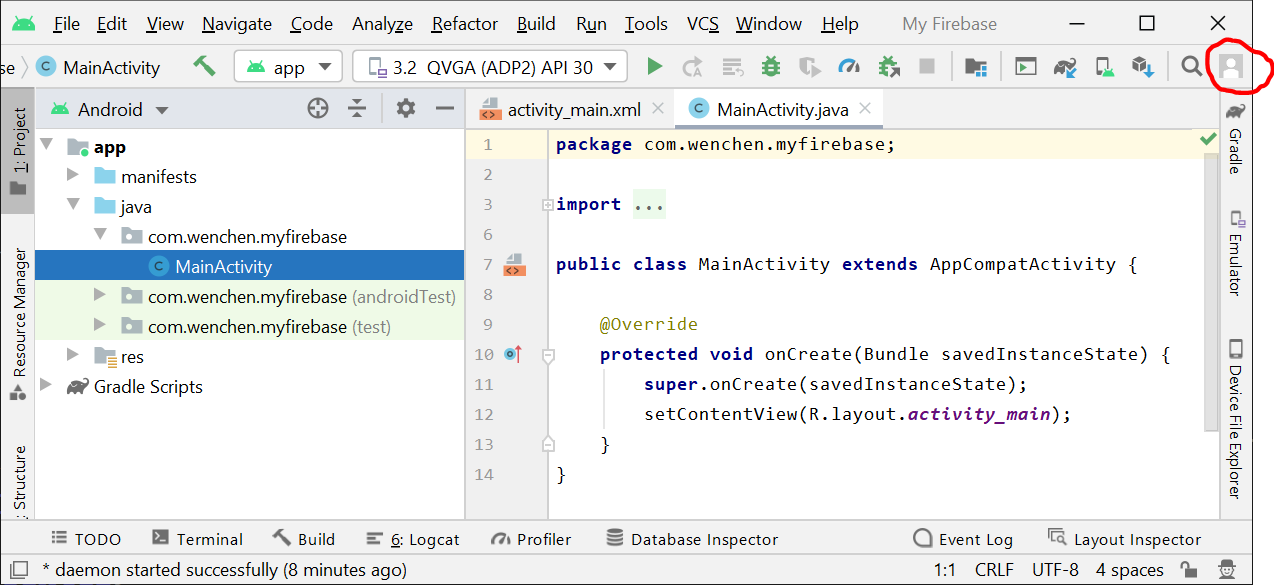Open the app run configuration dropdown
This screenshot has height=585, width=1274.
click(288, 67)
